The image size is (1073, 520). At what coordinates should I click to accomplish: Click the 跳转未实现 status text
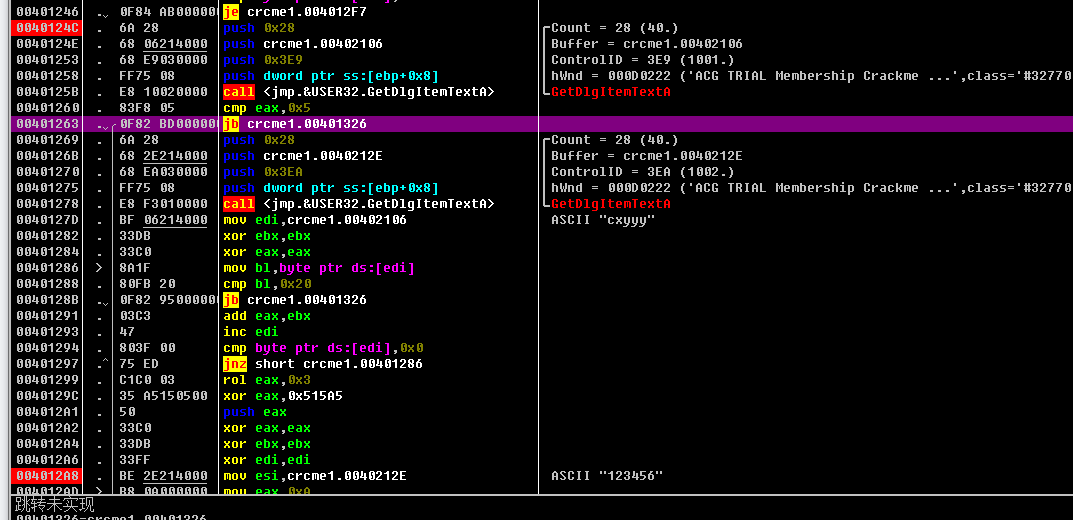(54, 504)
